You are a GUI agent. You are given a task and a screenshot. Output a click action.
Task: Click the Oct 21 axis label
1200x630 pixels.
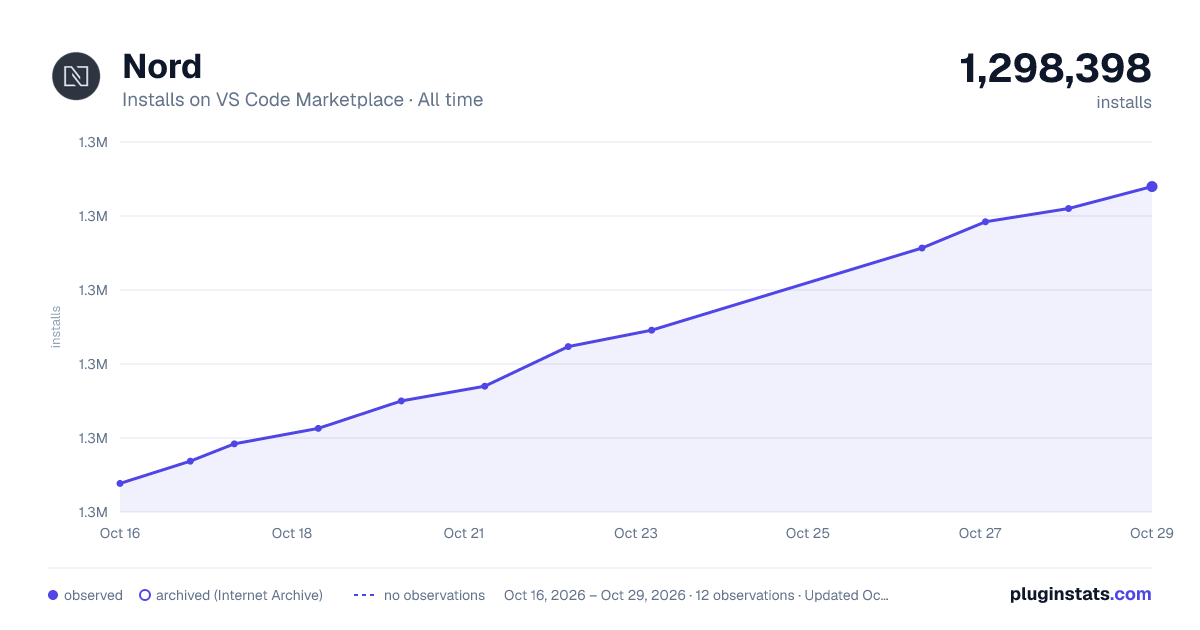(x=464, y=533)
